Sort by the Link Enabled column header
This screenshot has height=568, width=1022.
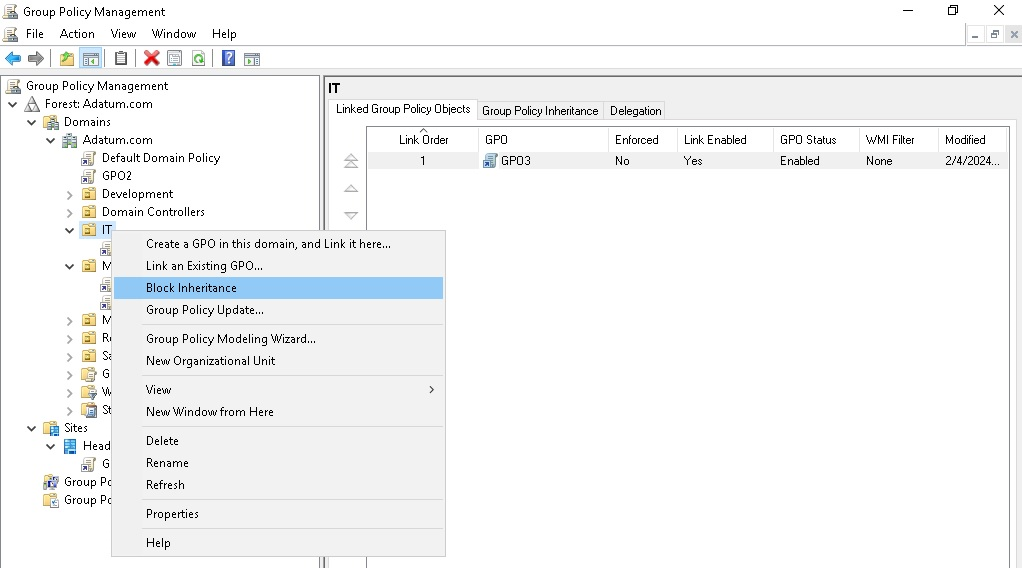click(x=725, y=140)
